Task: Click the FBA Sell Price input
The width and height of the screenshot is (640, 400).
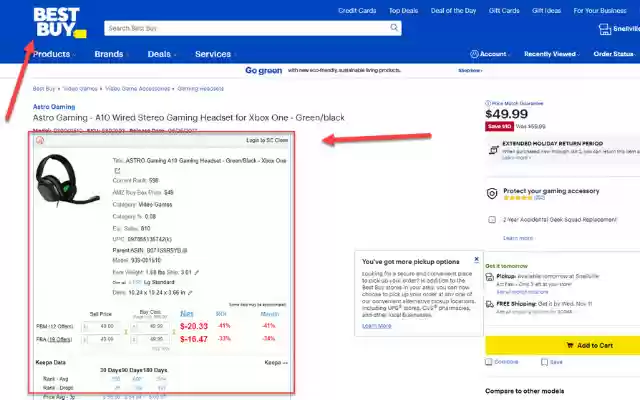Action: point(101,339)
